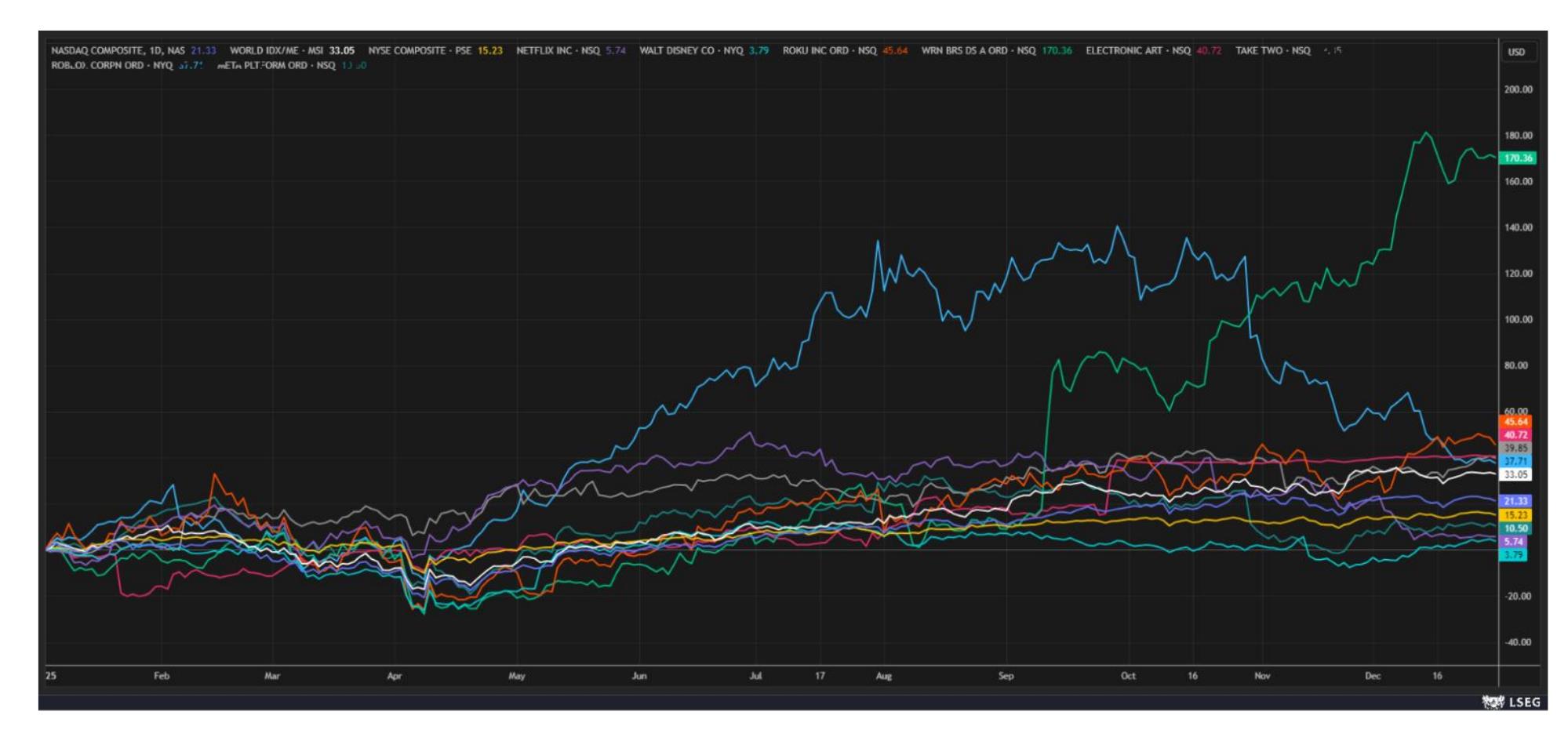1568x748 pixels.
Task: Click the 180.00 value on price axis
Action: [x=1518, y=136]
